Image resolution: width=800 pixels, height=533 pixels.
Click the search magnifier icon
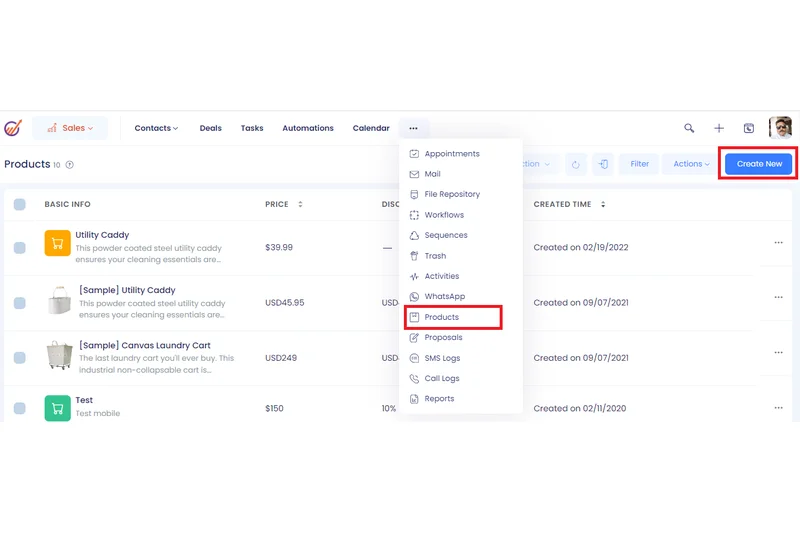point(689,128)
